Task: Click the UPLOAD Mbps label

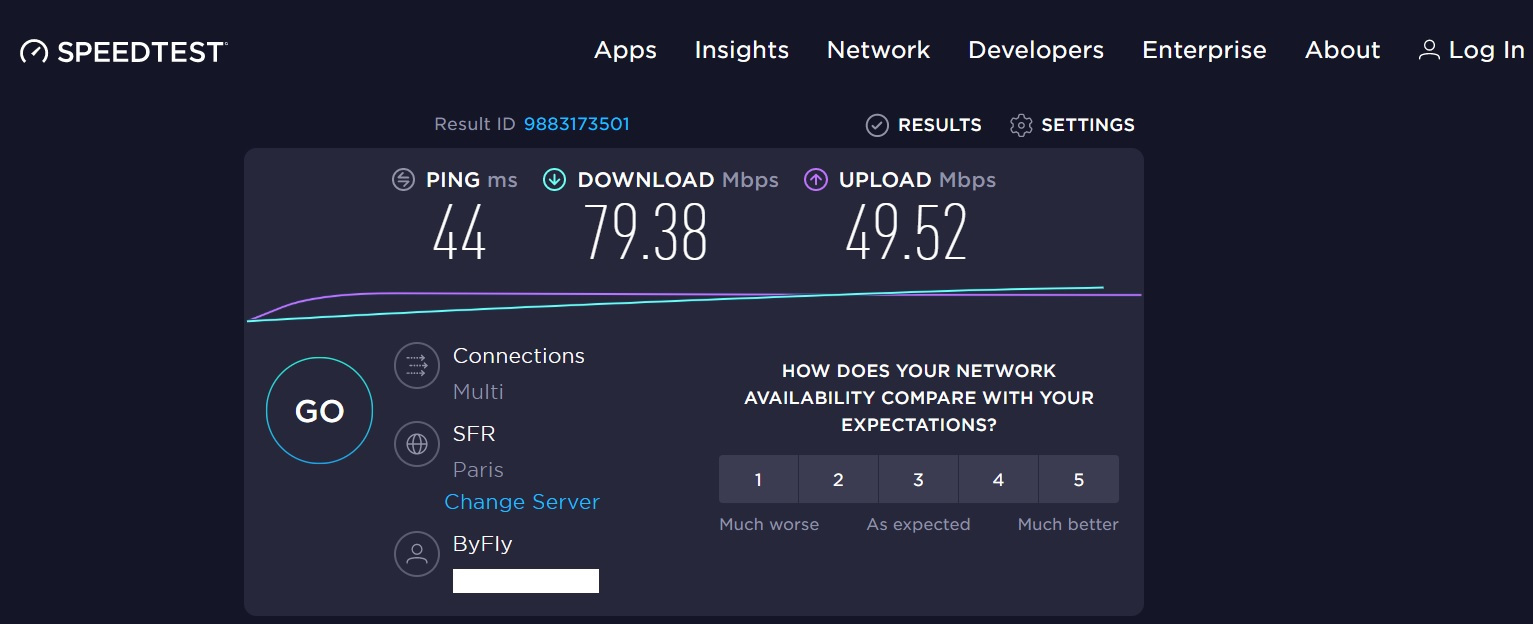Action: click(917, 180)
